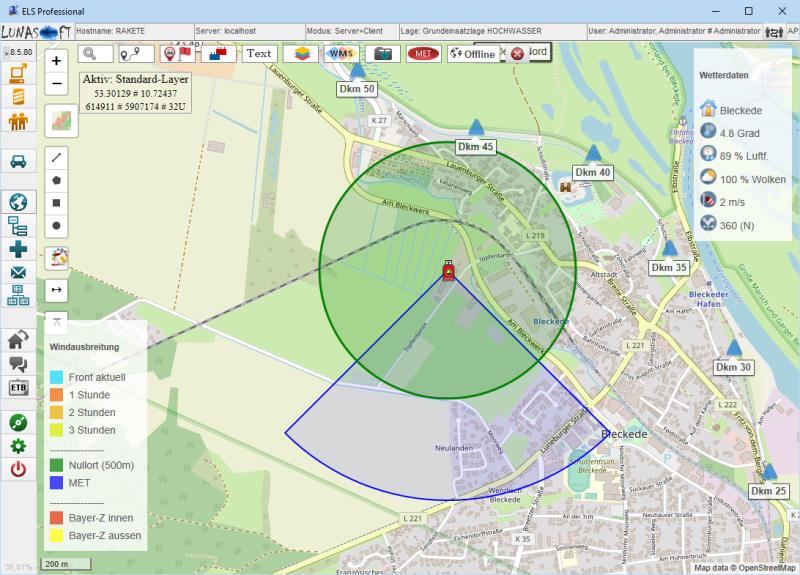The height and width of the screenshot is (575, 800).
Task: Open the ETB logbook icon
Action: tap(17, 388)
